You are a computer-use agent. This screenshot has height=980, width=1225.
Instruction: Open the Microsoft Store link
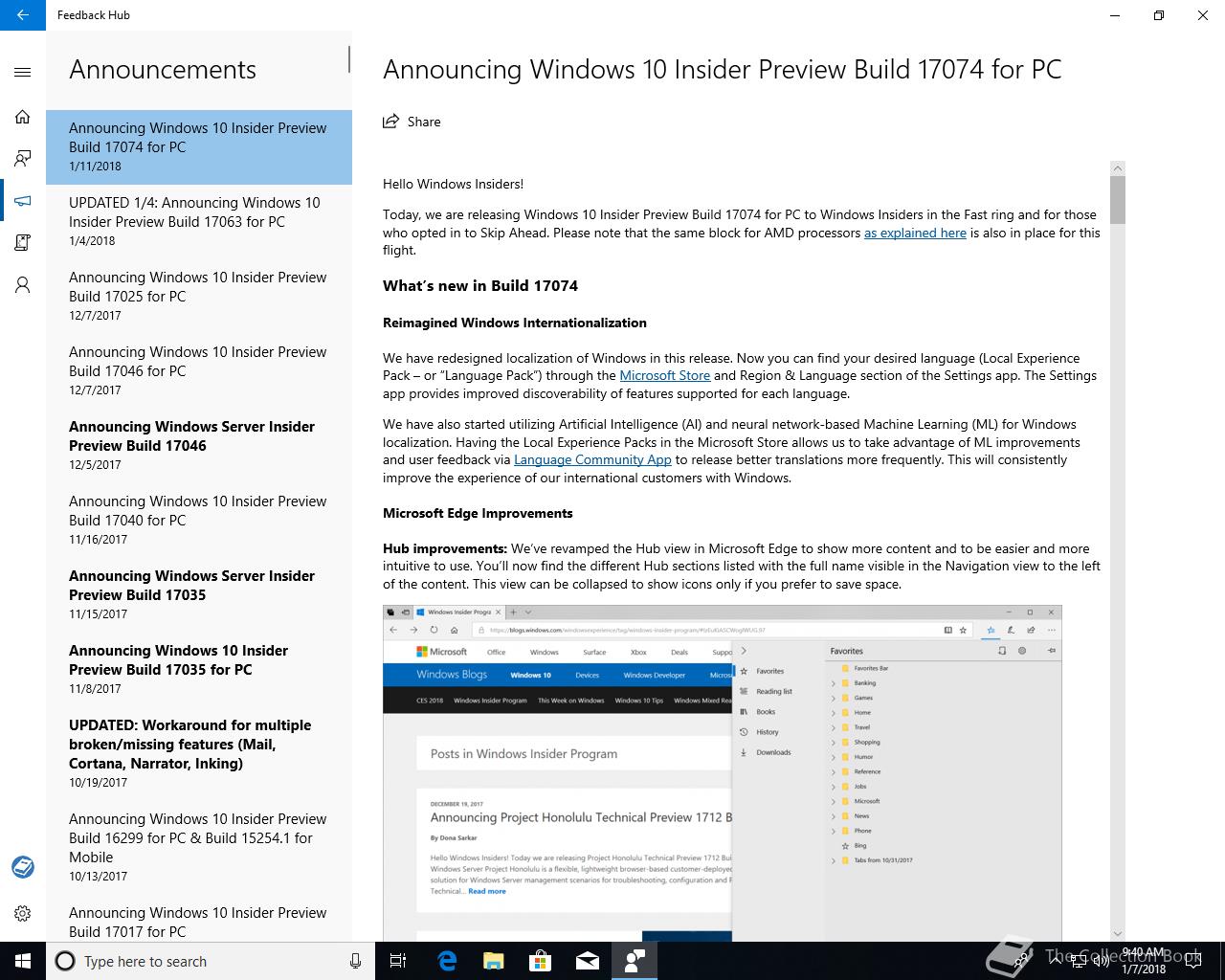click(664, 375)
